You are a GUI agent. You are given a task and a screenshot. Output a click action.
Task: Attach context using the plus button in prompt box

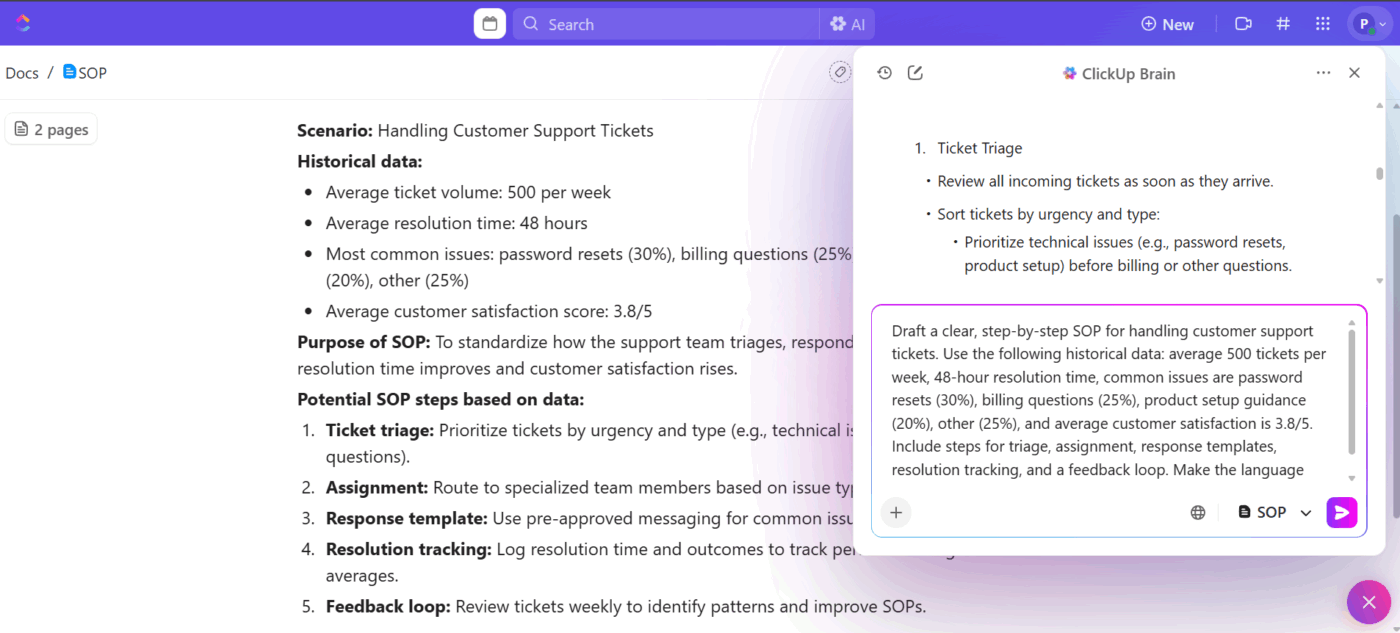pos(896,512)
